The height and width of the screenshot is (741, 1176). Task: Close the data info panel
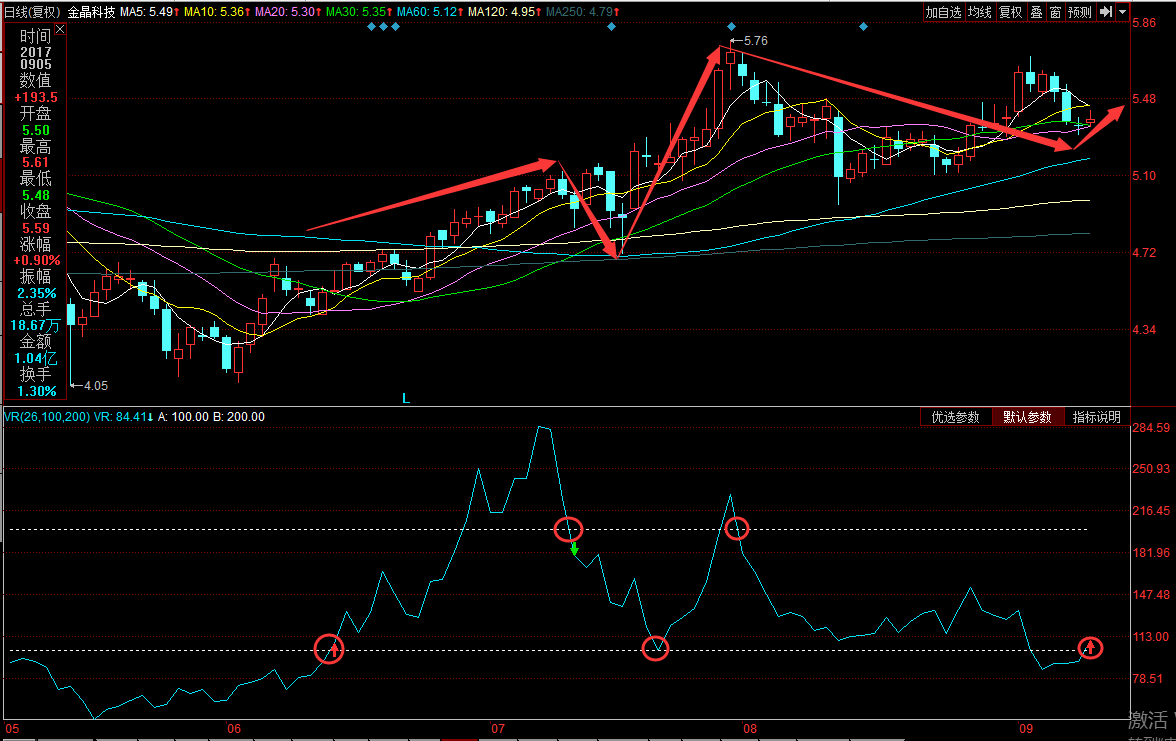click(x=60, y=29)
